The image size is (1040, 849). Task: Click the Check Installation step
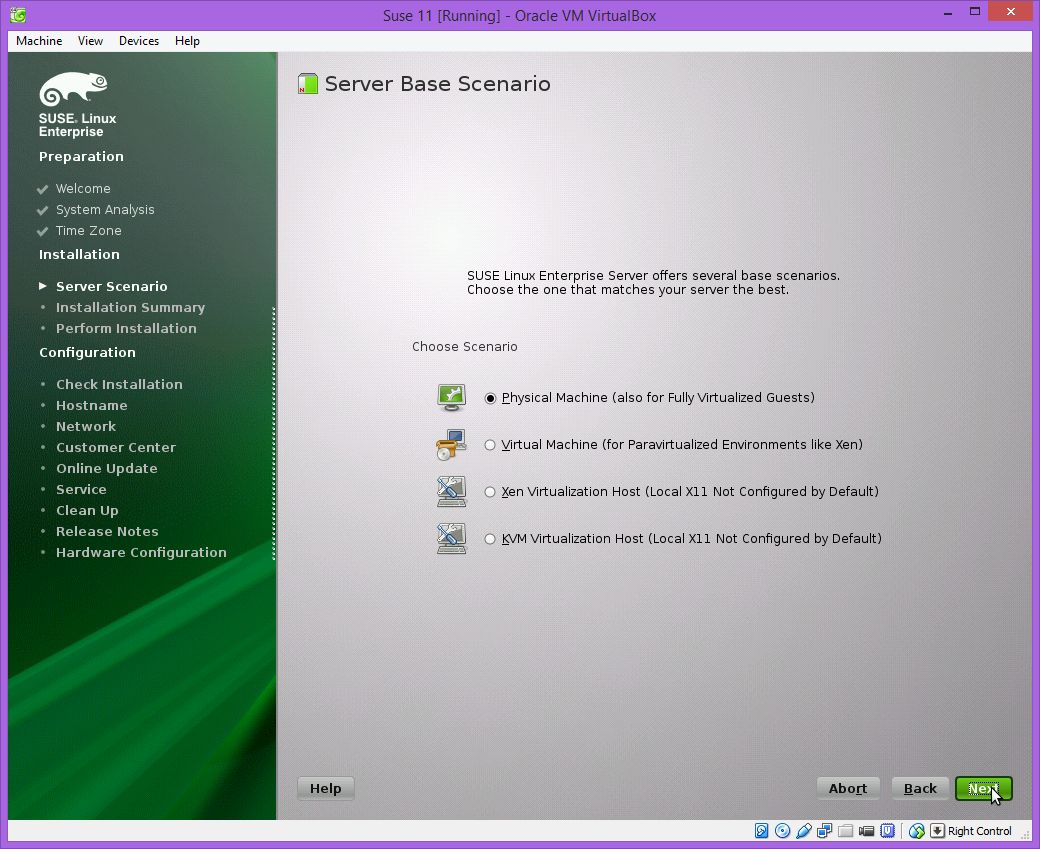(119, 384)
